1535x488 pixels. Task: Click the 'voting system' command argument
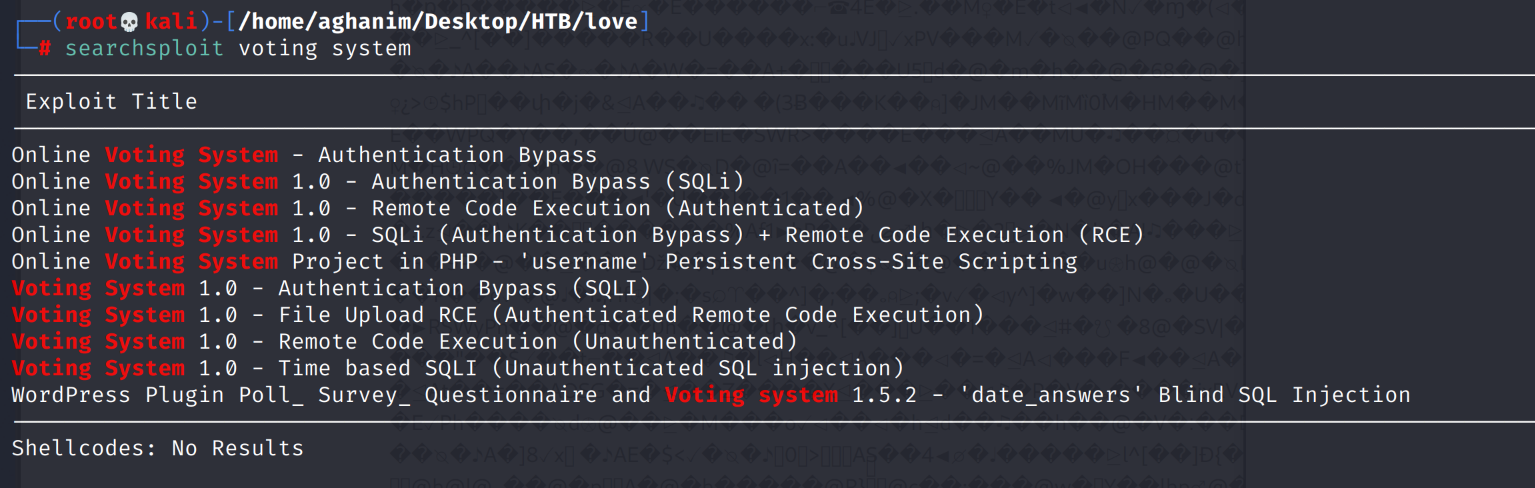tap(324, 48)
